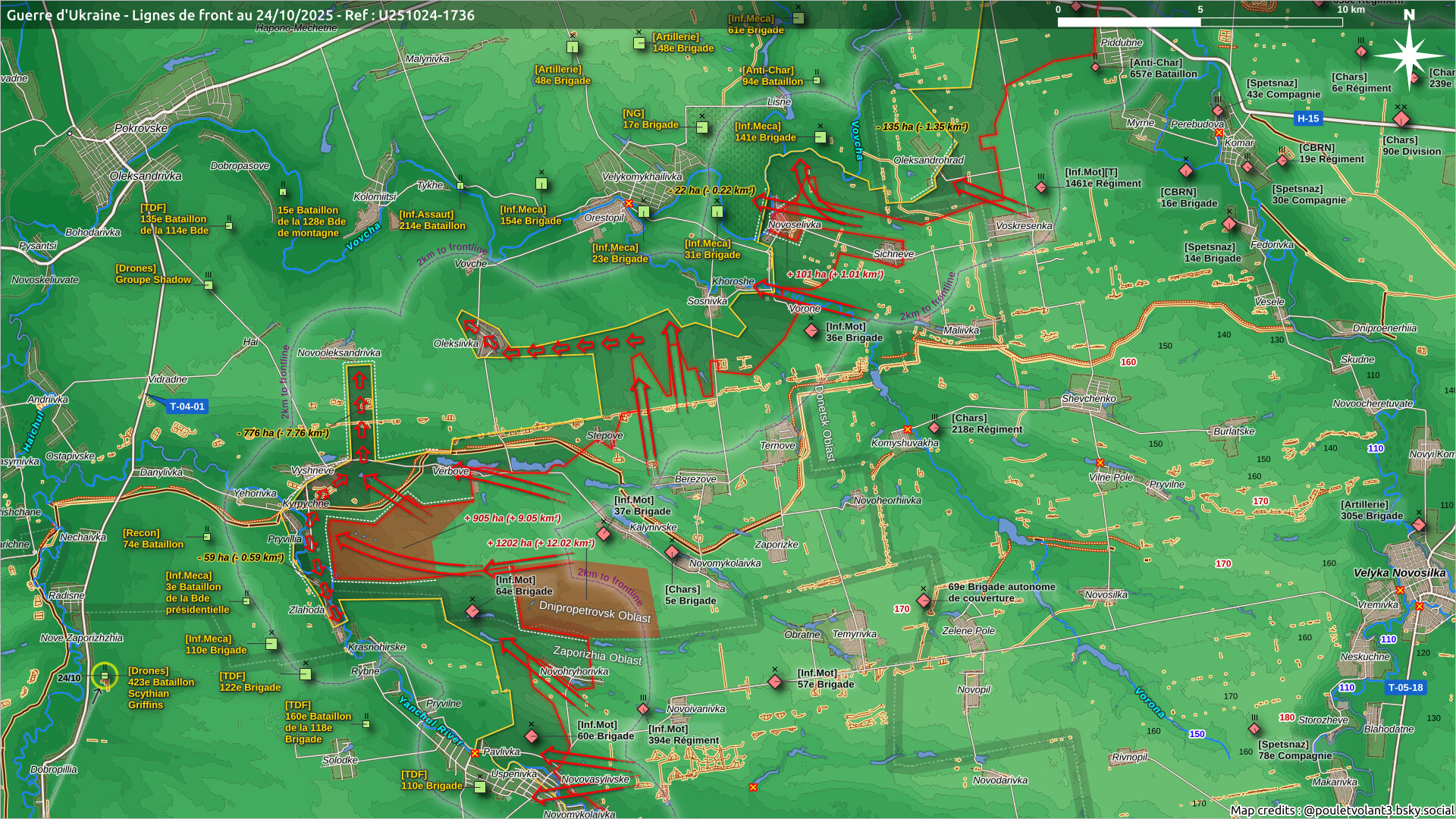1456x819 pixels.
Task: Click the circled 423e Bataillon drone marker
Action: click(105, 676)
